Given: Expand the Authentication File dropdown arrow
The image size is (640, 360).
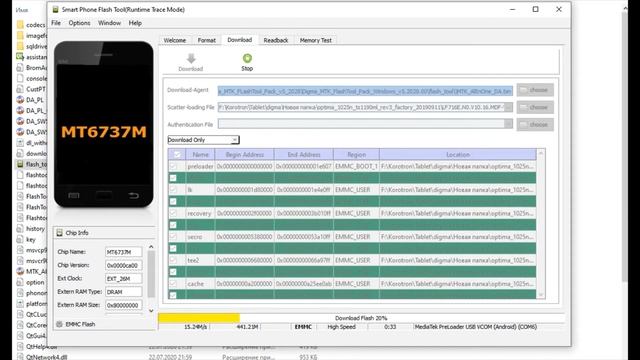Looking at the screenshot, I should tap(508, 124).
